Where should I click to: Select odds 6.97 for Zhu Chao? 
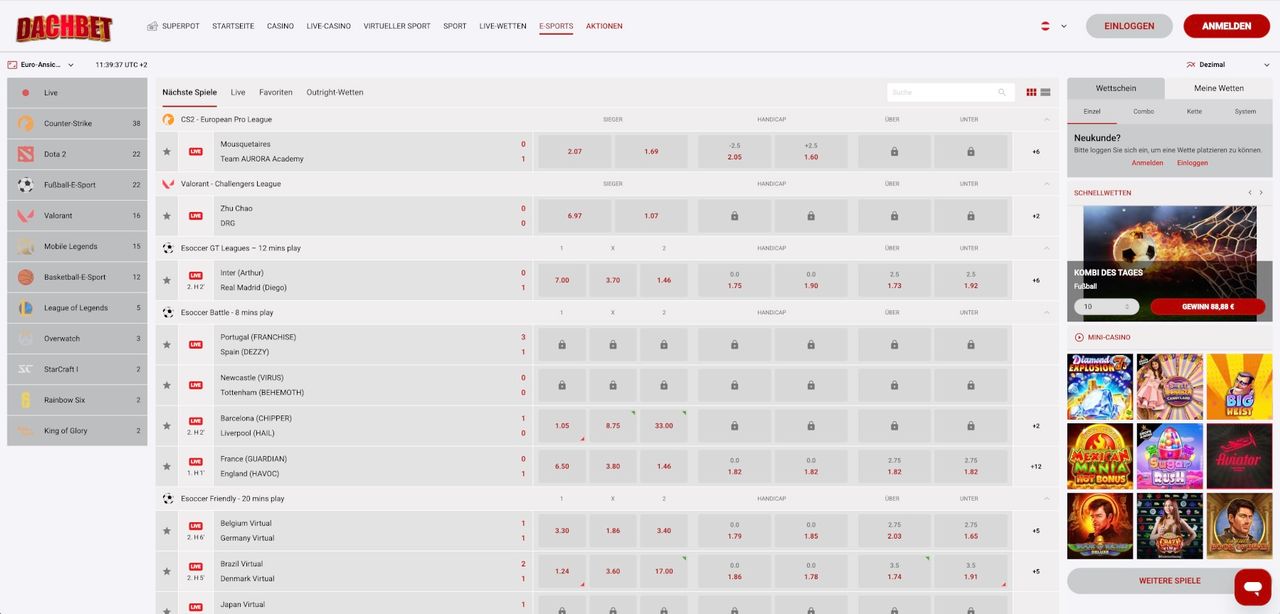[x=574, y=216]
